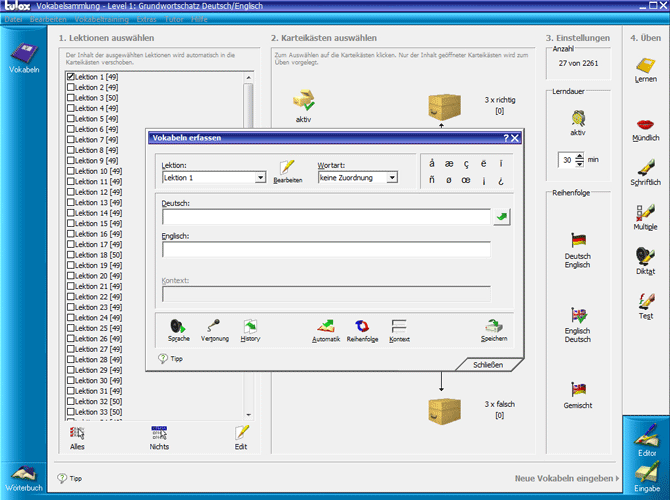670x500 pixels.
Task: Increase Lerndauer minutes with up arrow
Action: tap(579, 156)
